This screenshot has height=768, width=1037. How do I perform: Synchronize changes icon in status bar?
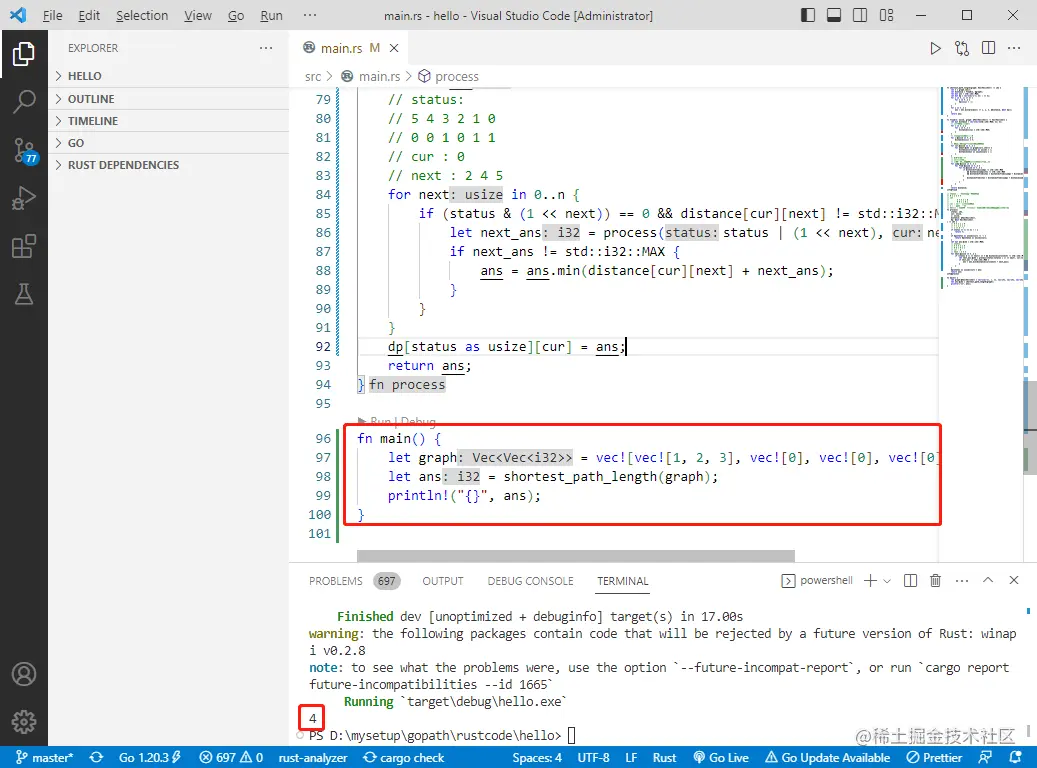point(96,757)
